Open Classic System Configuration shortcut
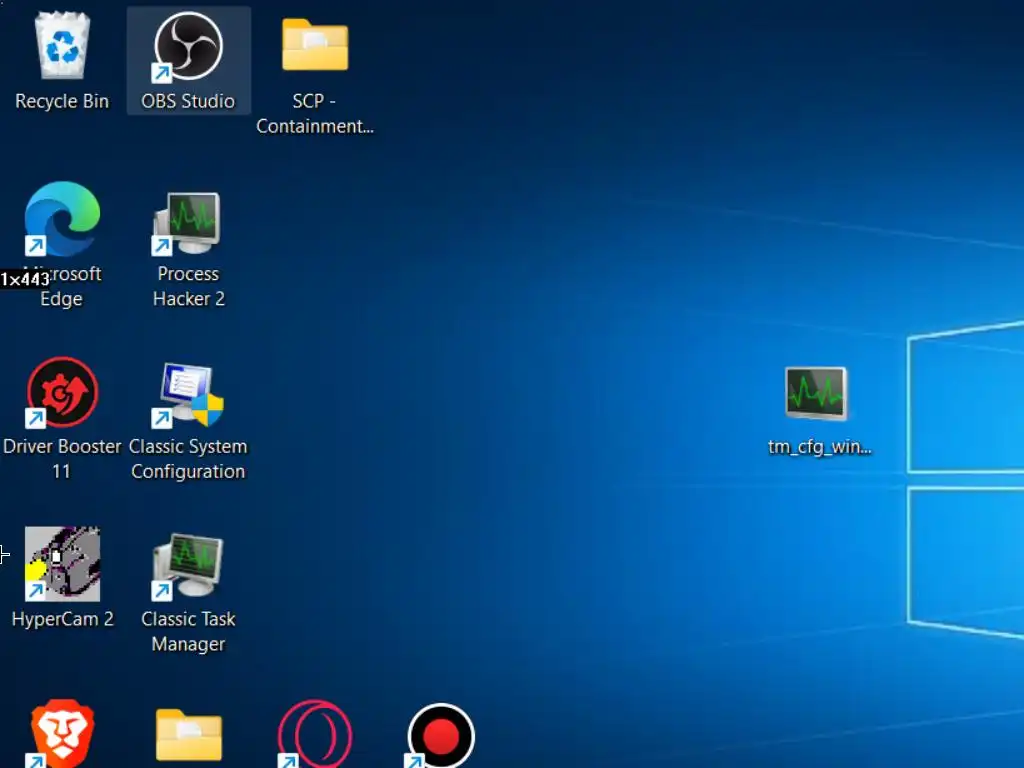 click(x=188, y=394)
